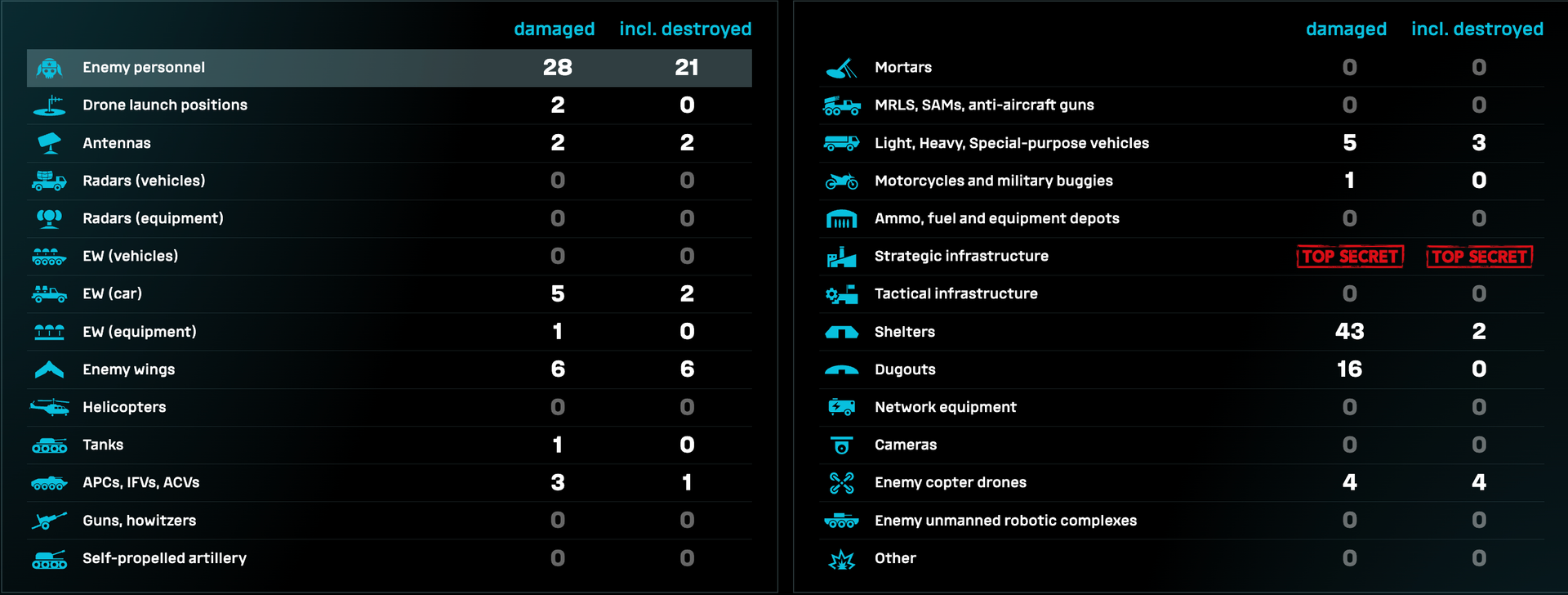The image size is (1568, 595).
Task: Select the left table's damaged column header
Action: 554,29
